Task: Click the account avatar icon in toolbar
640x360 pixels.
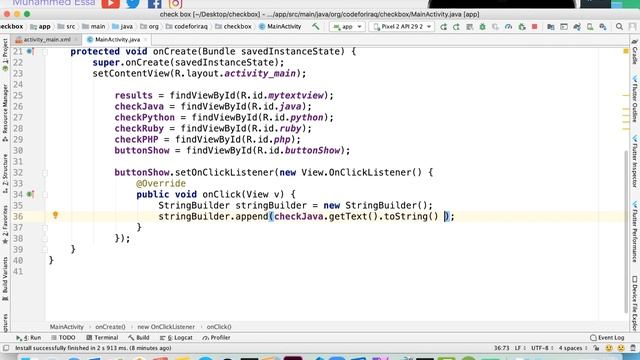Action: tap(633, 27)
